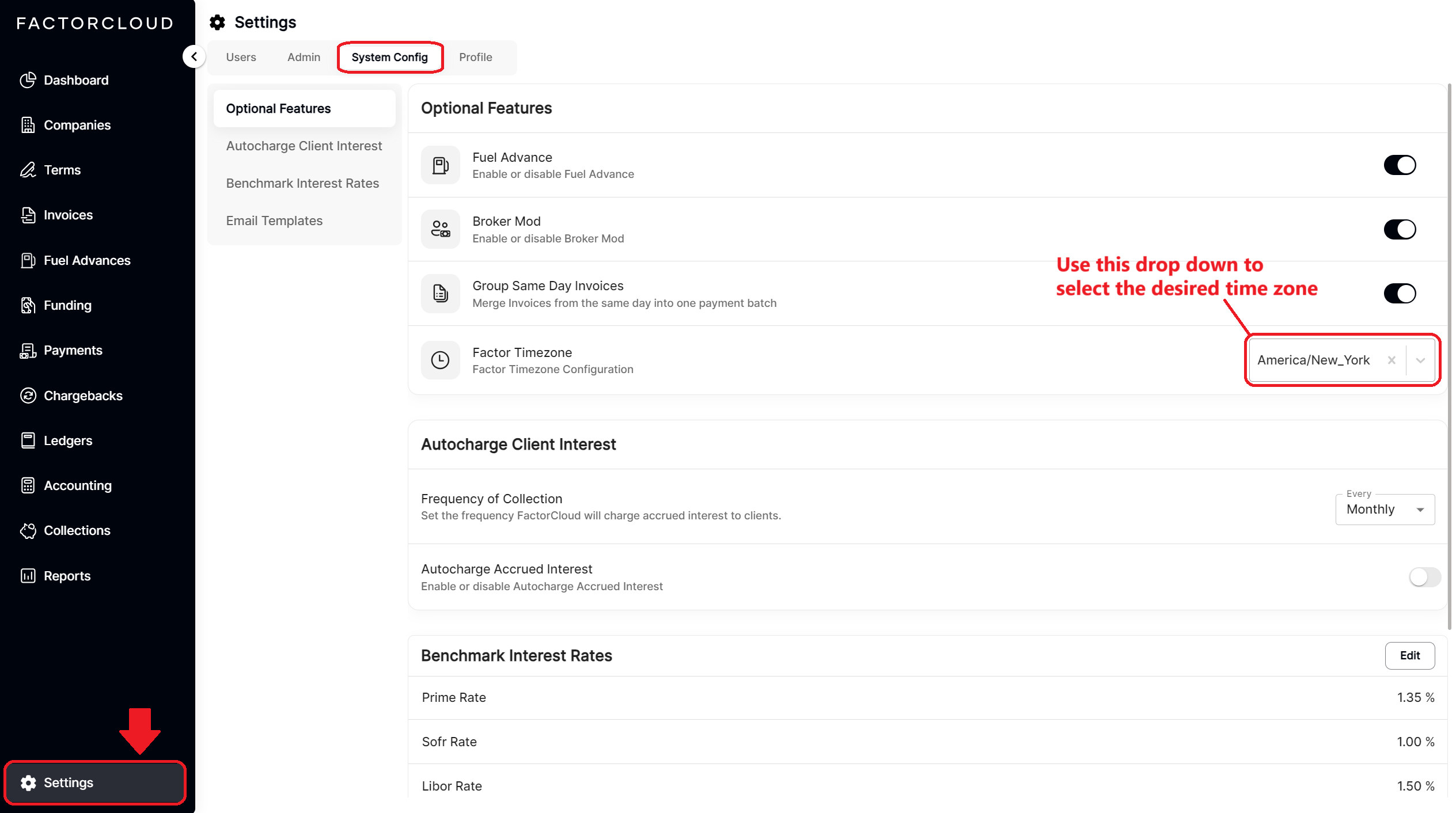Open the Ledgers sidebar icon
Viewport: 1456px width, 813px height.
coord(28,440)
